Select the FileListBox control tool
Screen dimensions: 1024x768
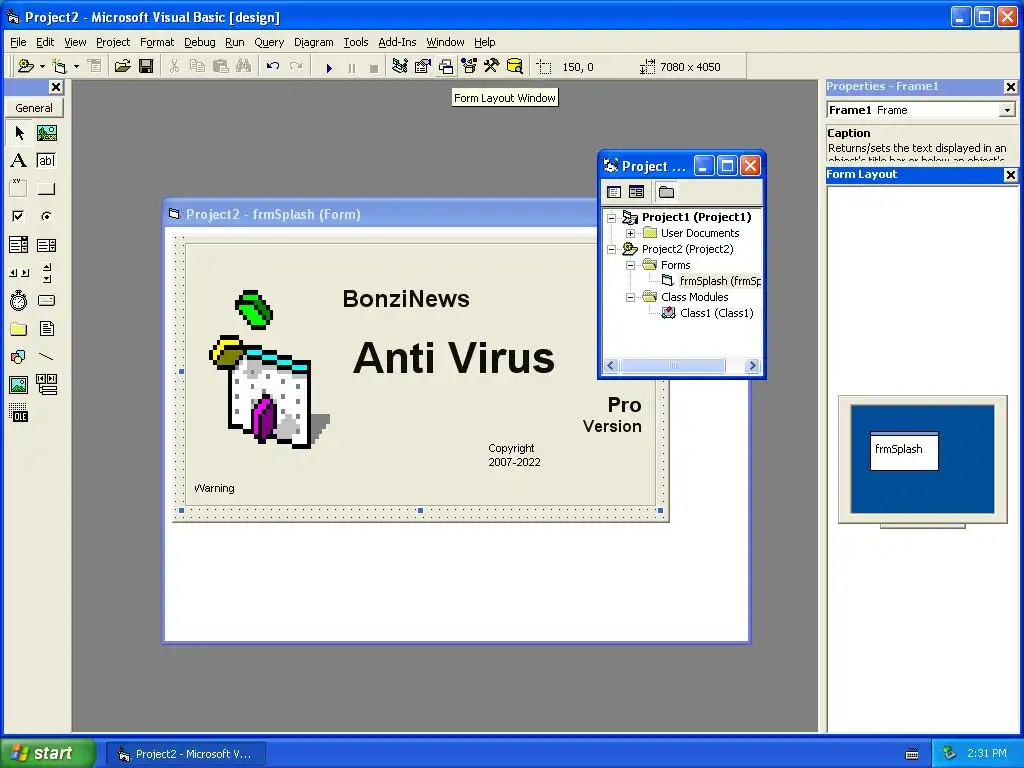click(46, 328)
